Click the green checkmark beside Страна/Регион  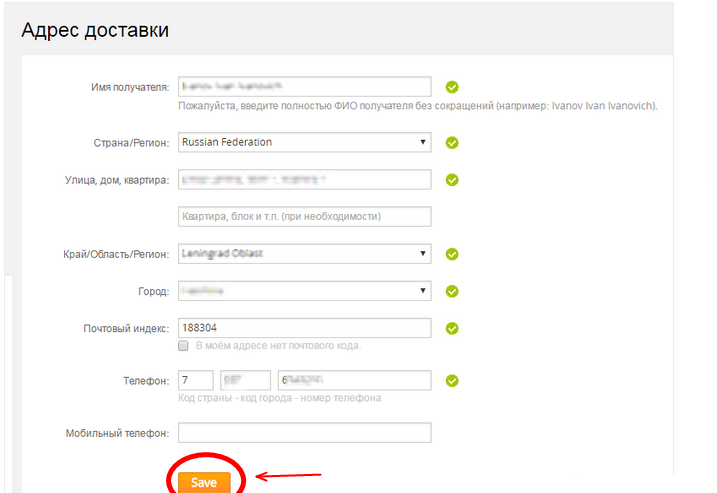452,143
